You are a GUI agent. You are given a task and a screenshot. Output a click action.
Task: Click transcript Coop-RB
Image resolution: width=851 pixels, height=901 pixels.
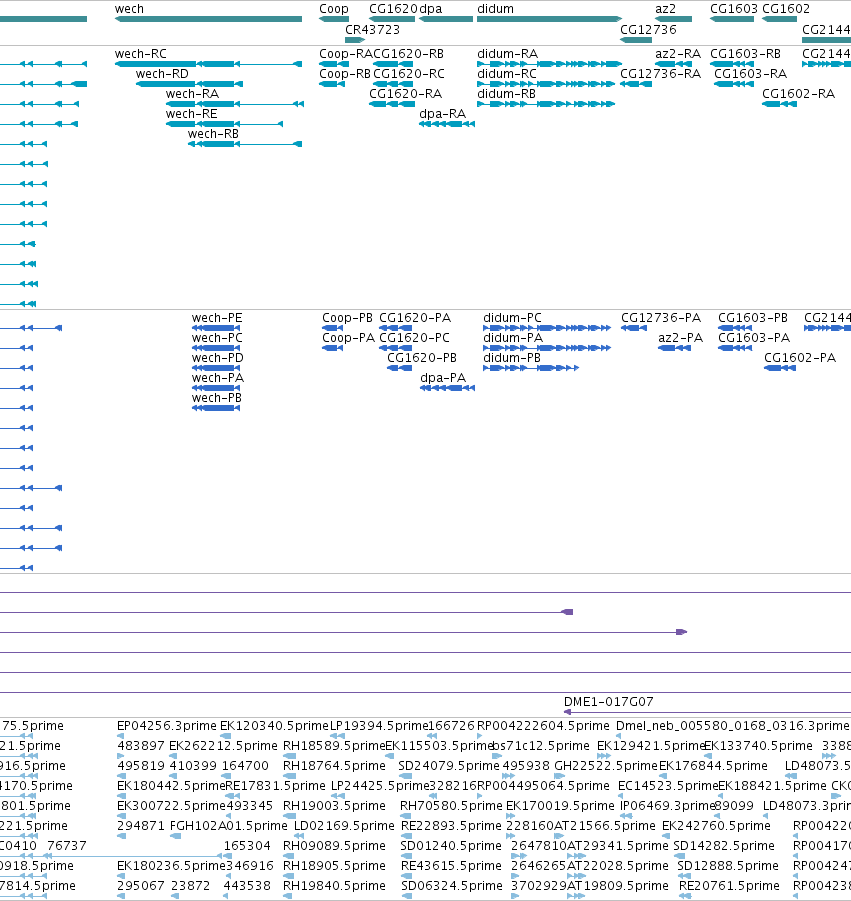pos(345,74)
